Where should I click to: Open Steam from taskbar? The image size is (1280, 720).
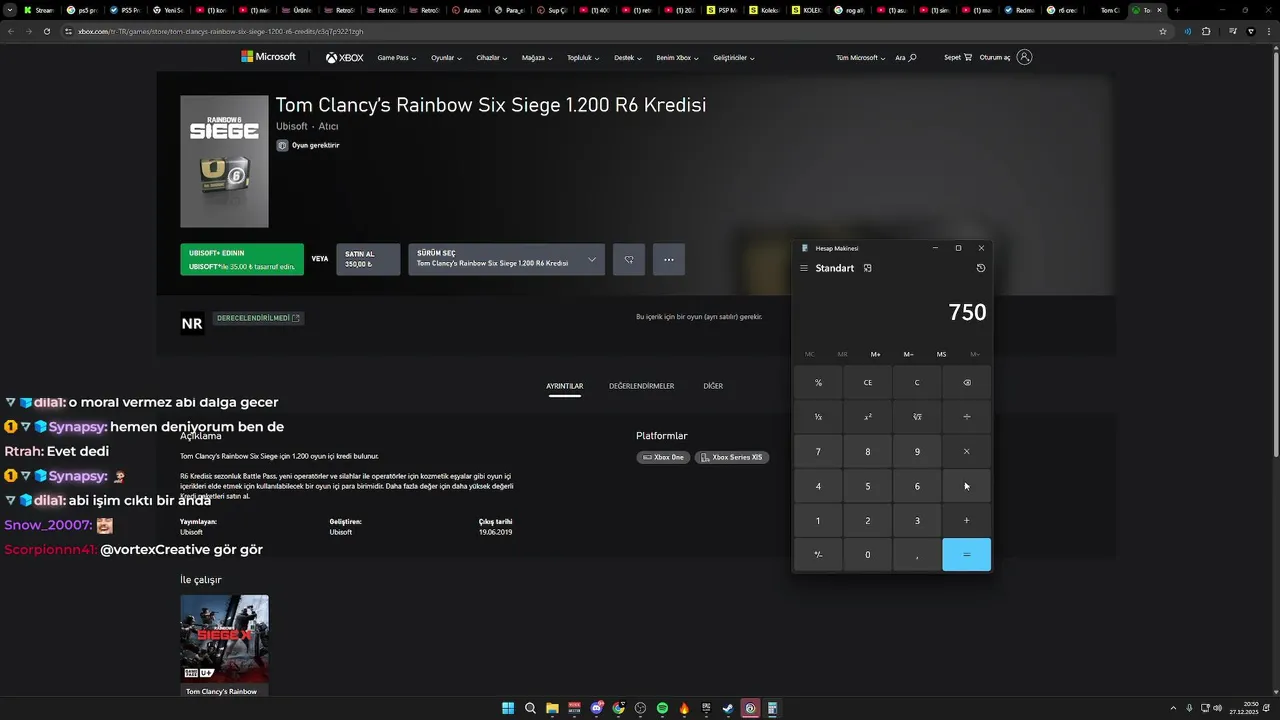tap(728, 708)
